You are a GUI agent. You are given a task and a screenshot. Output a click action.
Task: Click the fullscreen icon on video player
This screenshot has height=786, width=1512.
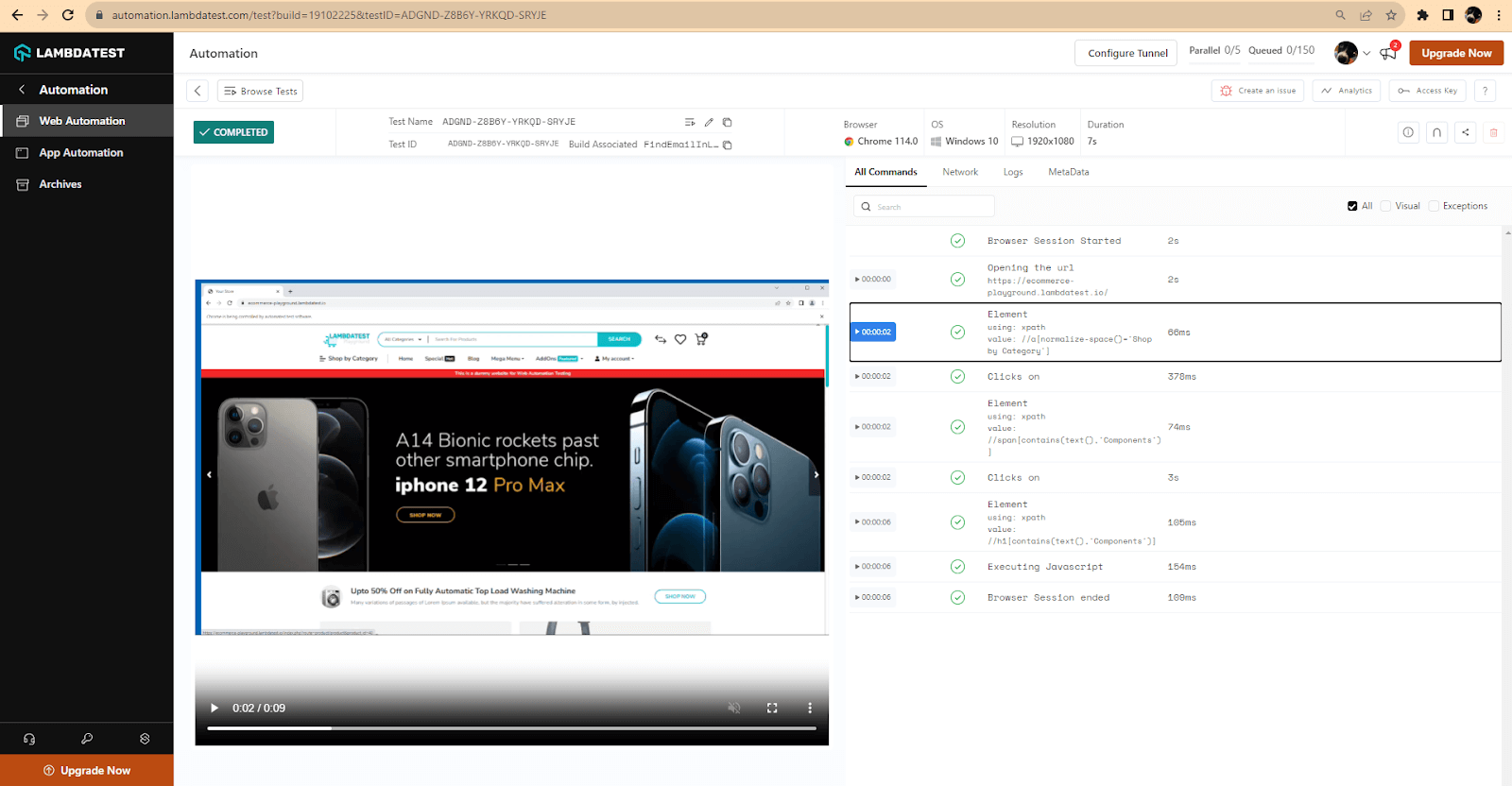pyautogui.click(x=772, y=708)
